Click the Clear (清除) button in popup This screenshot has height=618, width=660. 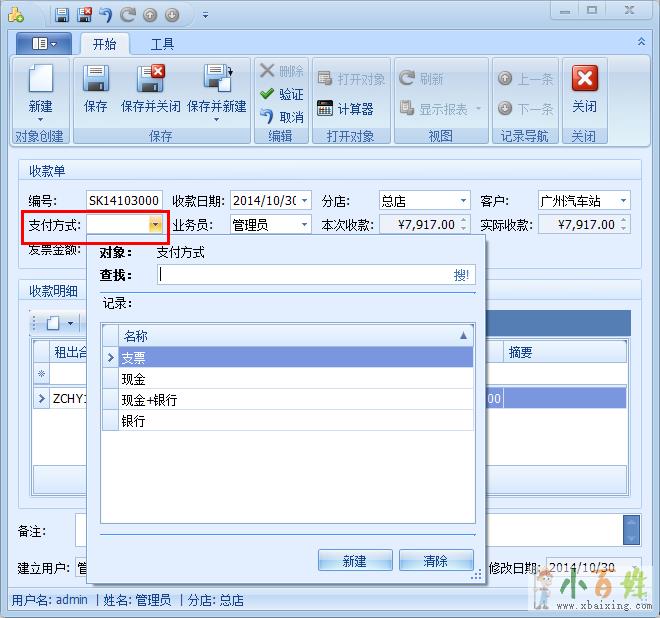click(x=436, y=561)
